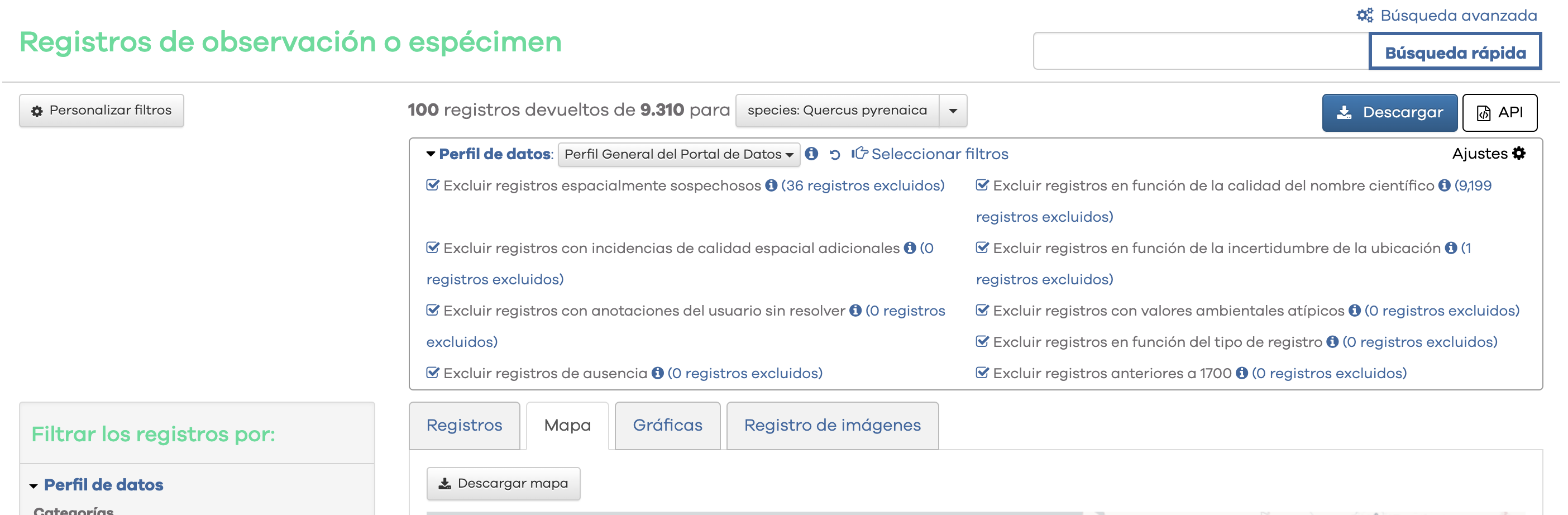Click info icon for records before 1700

pyautogui.click(x=1242, y=373)
